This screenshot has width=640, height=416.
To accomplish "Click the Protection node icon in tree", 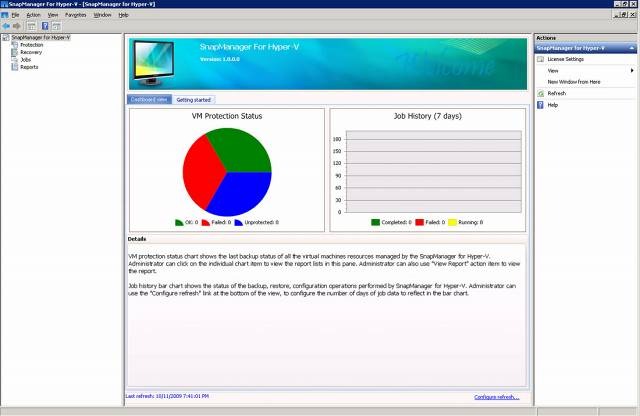I will [x=15, y=45].
